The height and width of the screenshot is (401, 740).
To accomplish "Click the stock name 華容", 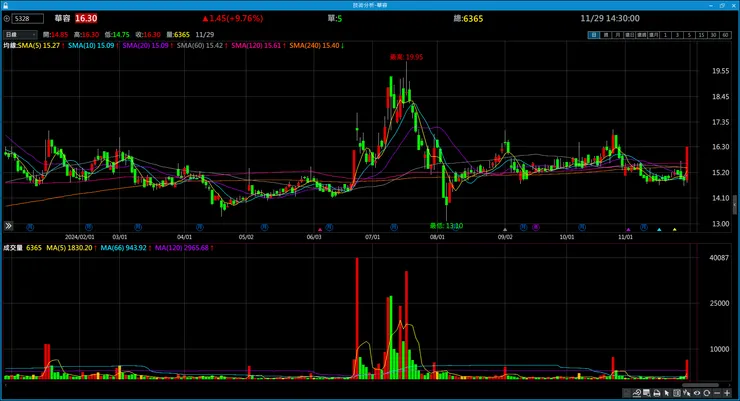I will click(x=62, y=18).
